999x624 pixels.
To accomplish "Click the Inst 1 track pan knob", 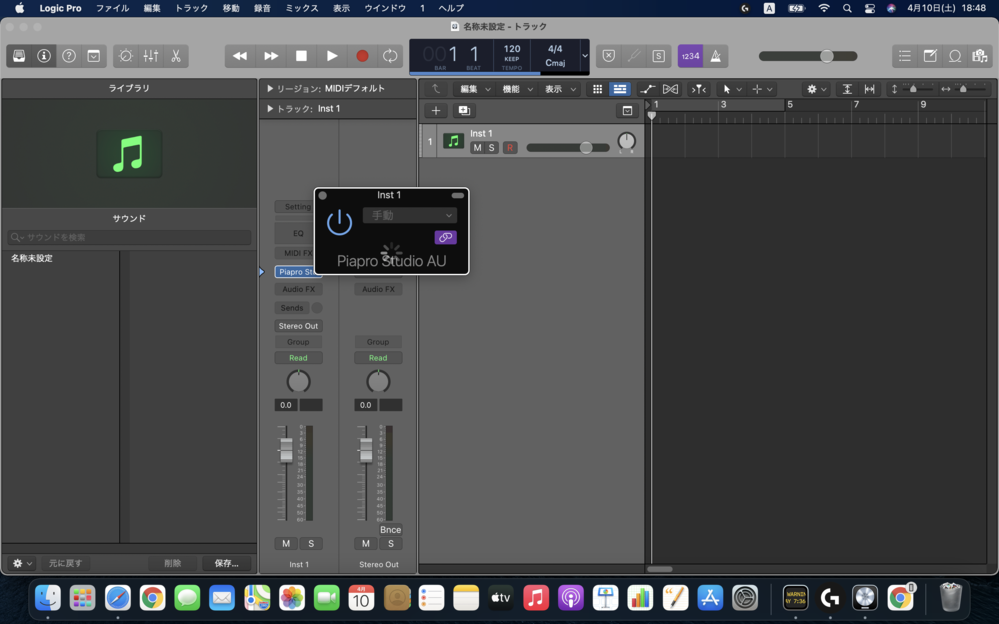I will pos(627,141).
